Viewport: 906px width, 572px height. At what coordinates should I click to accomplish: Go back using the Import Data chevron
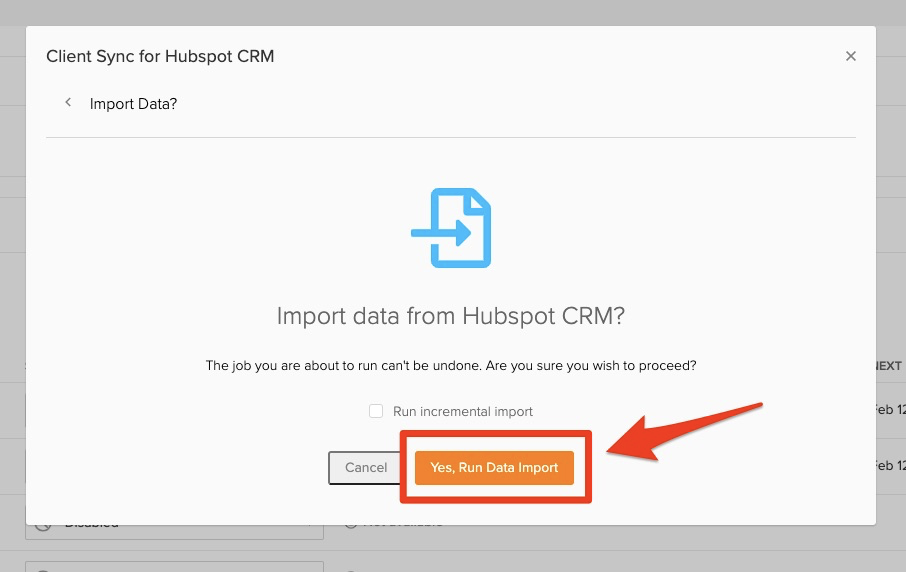click(x=68, y=102)
